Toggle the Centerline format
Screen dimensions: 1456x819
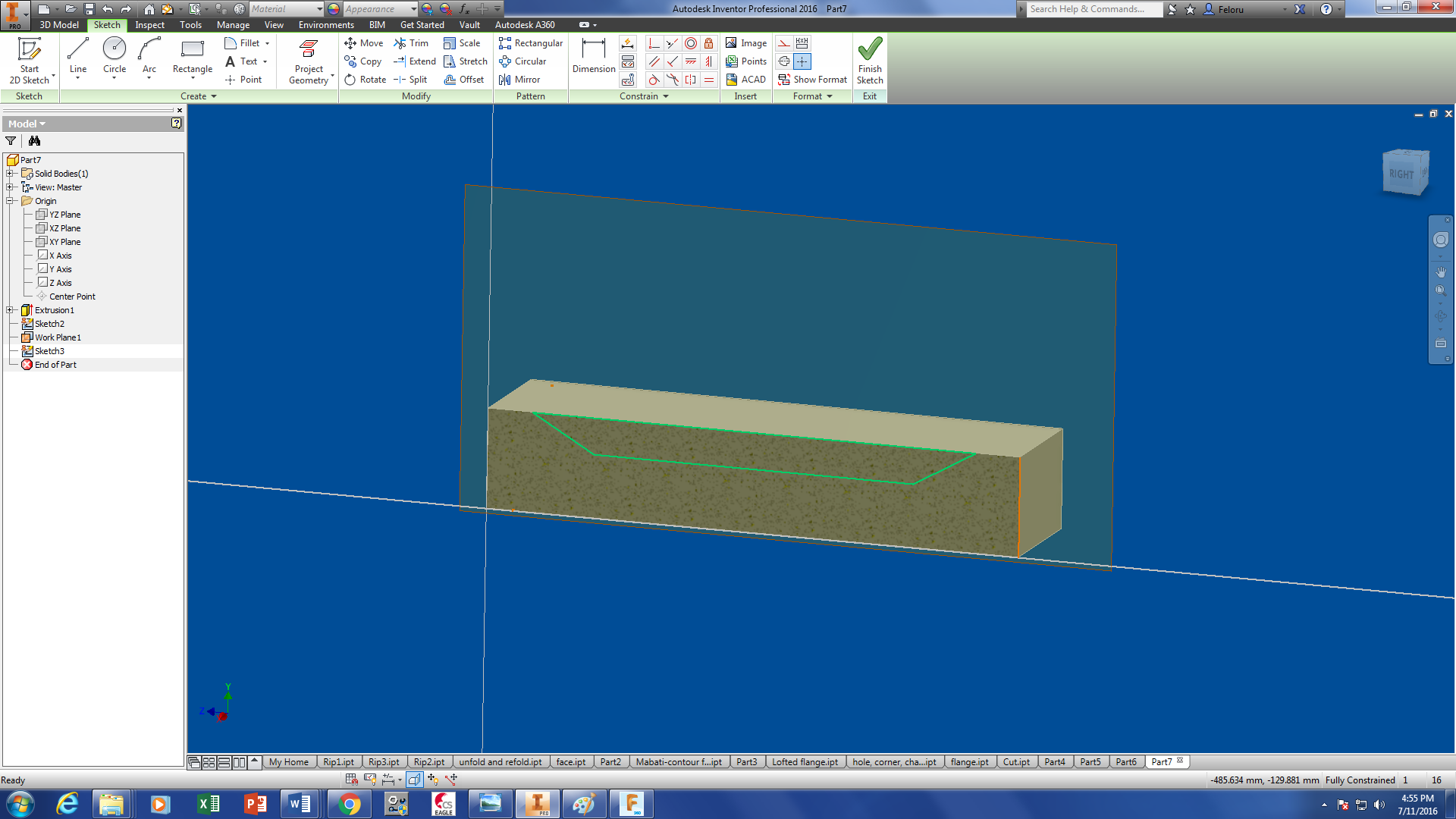[x=784, y=61]
